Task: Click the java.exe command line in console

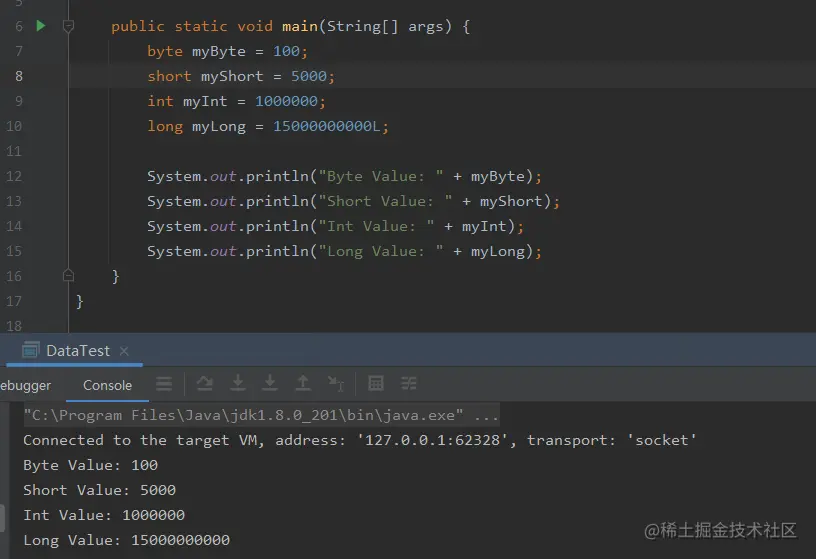Action: point(261,415)
